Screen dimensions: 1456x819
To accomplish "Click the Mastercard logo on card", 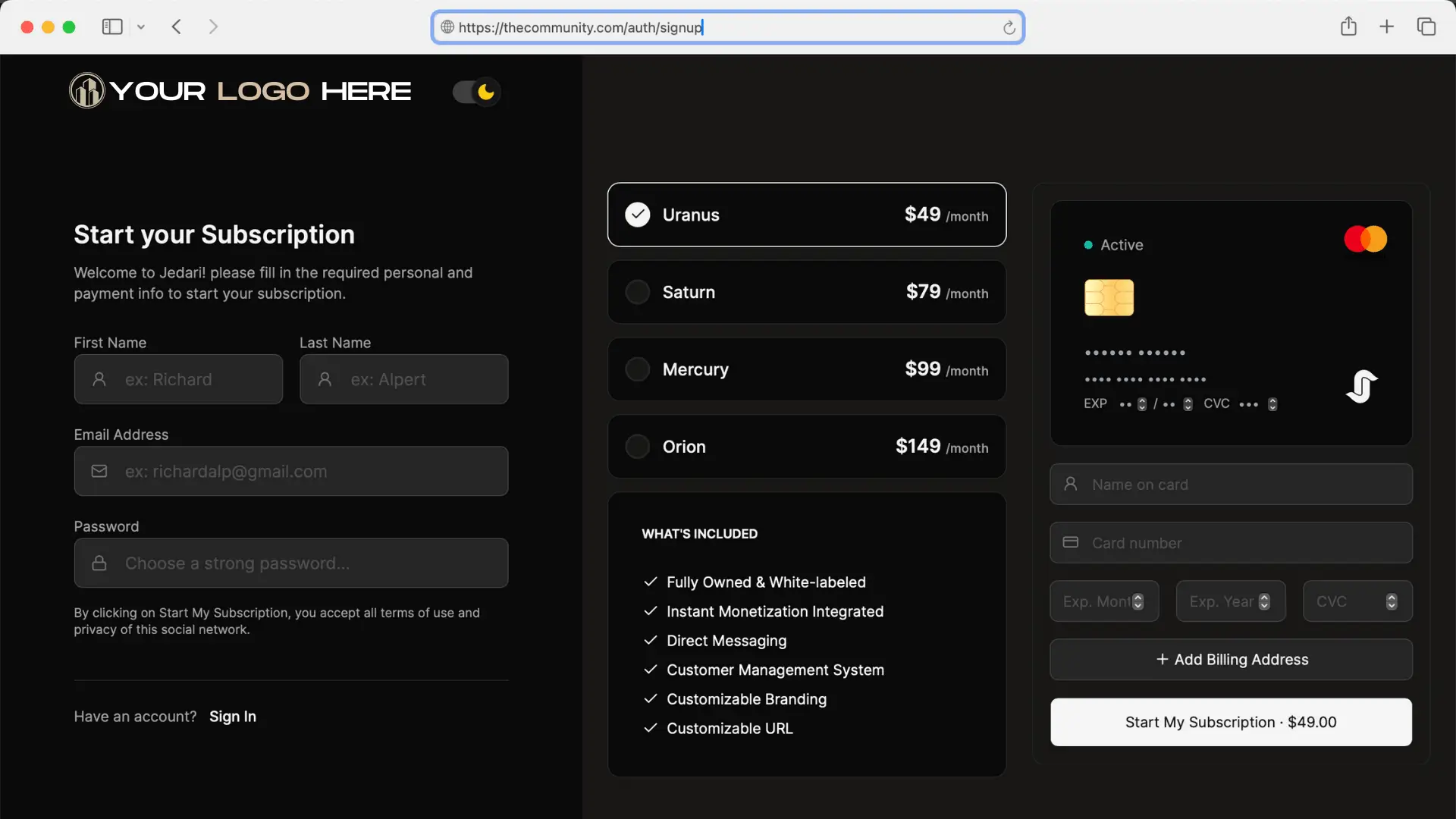I will pos(1365,239).
